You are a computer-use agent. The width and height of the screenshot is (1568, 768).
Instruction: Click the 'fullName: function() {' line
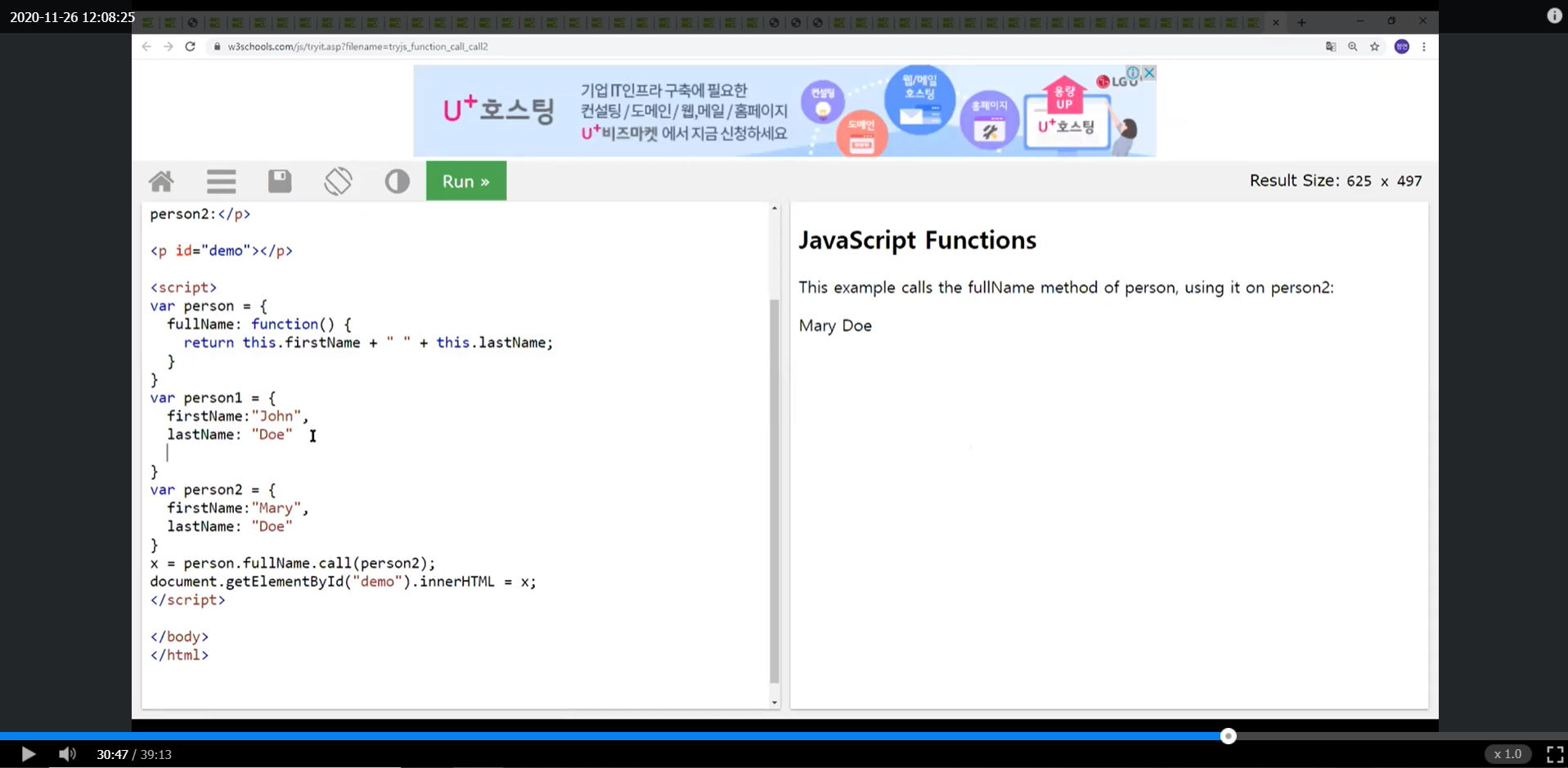(x=258, y=325)
